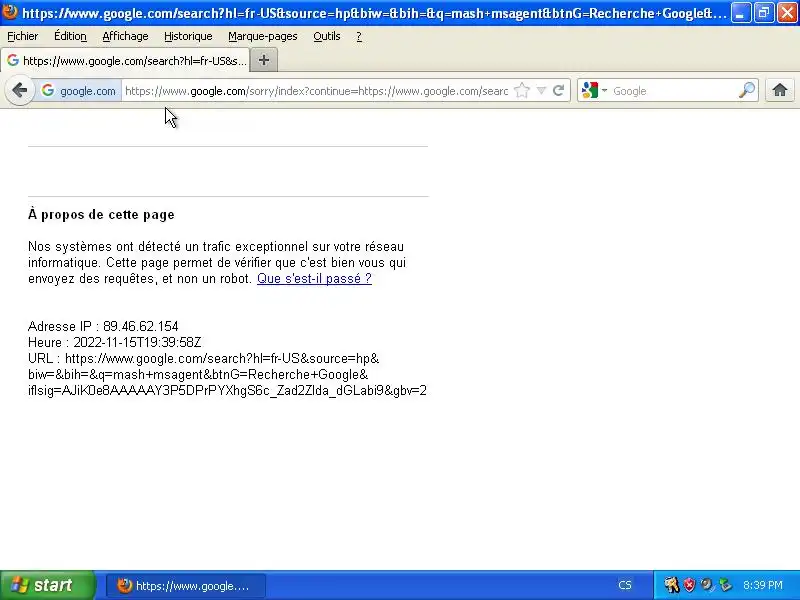The image size is (800, 600).
Task: Click the keys tray icon
Action: tap(672, 585)
